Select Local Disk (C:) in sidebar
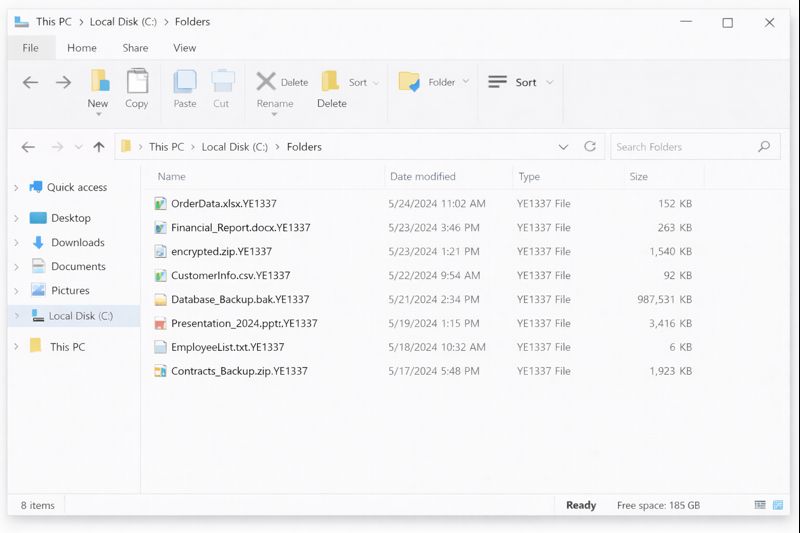Viewport: 800px width, 533px height. tap(73, 316)
